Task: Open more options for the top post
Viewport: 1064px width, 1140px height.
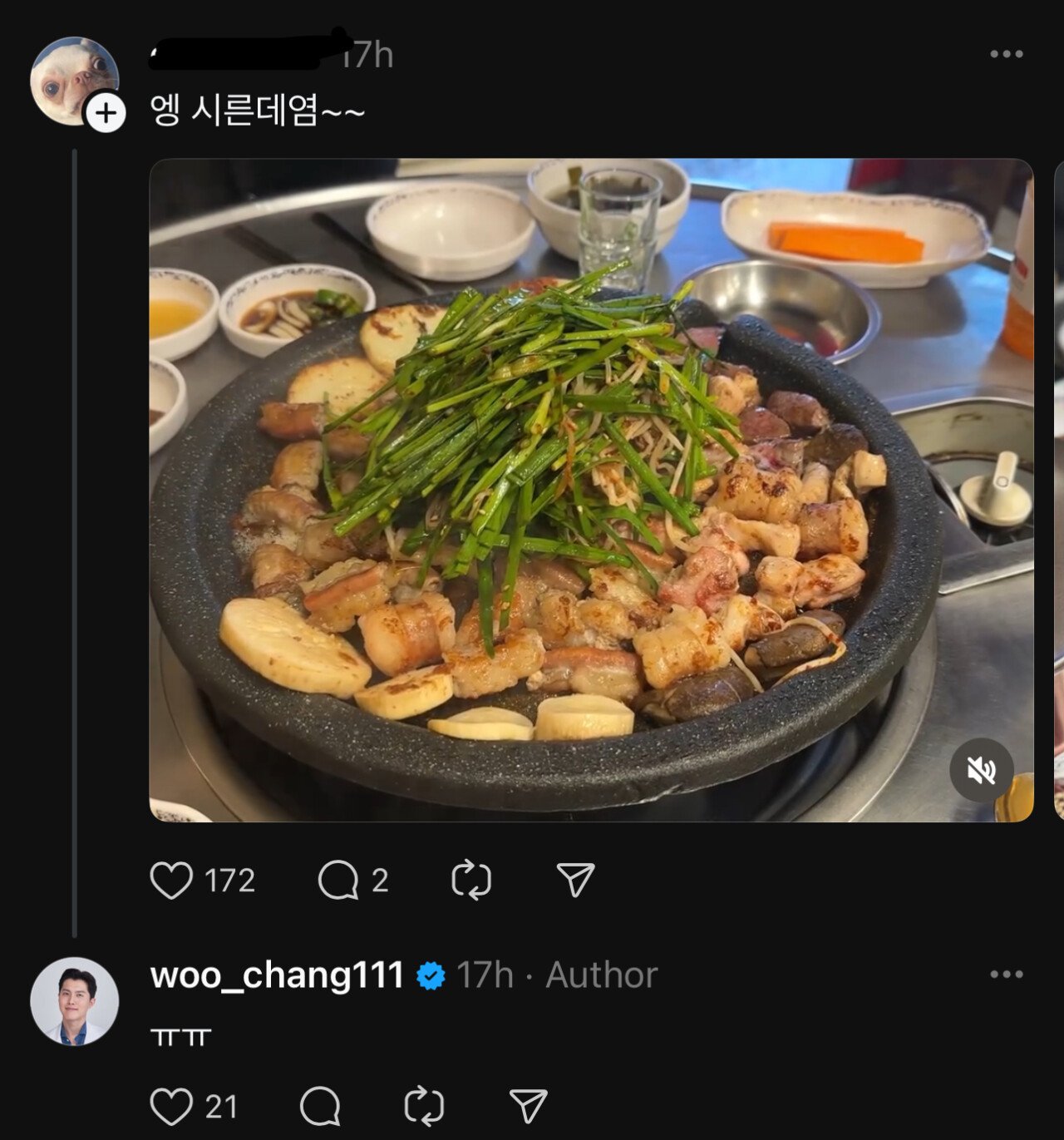Action: tap(1006, 54)
